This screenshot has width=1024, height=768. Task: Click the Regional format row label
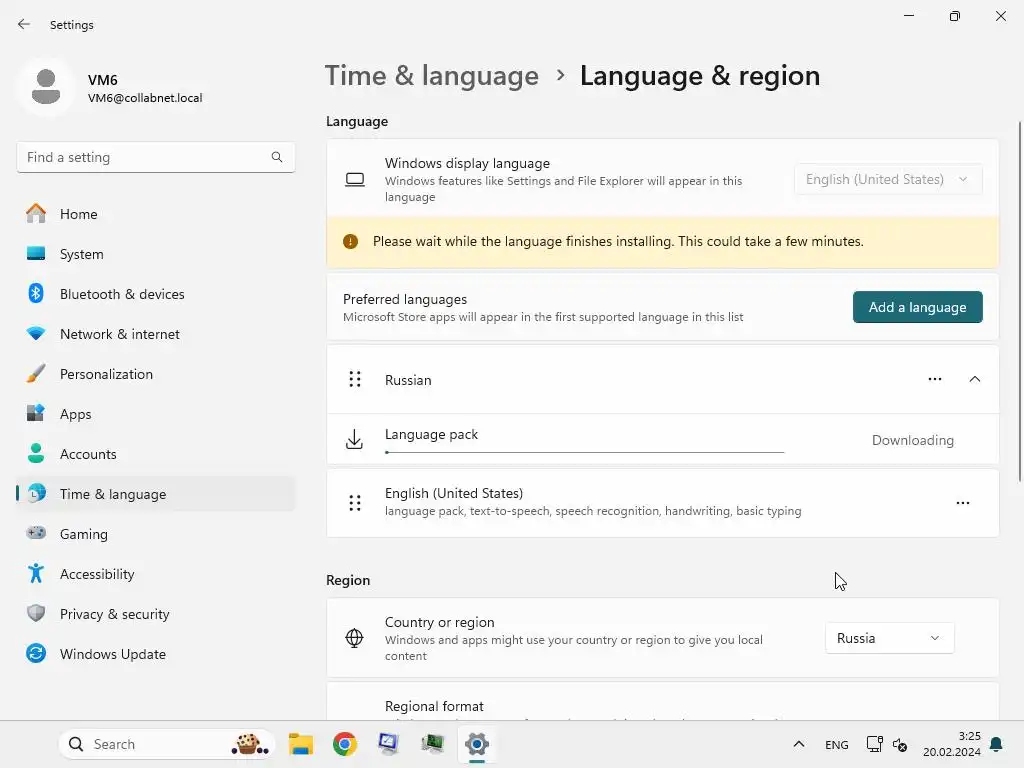tap(434, 706)
